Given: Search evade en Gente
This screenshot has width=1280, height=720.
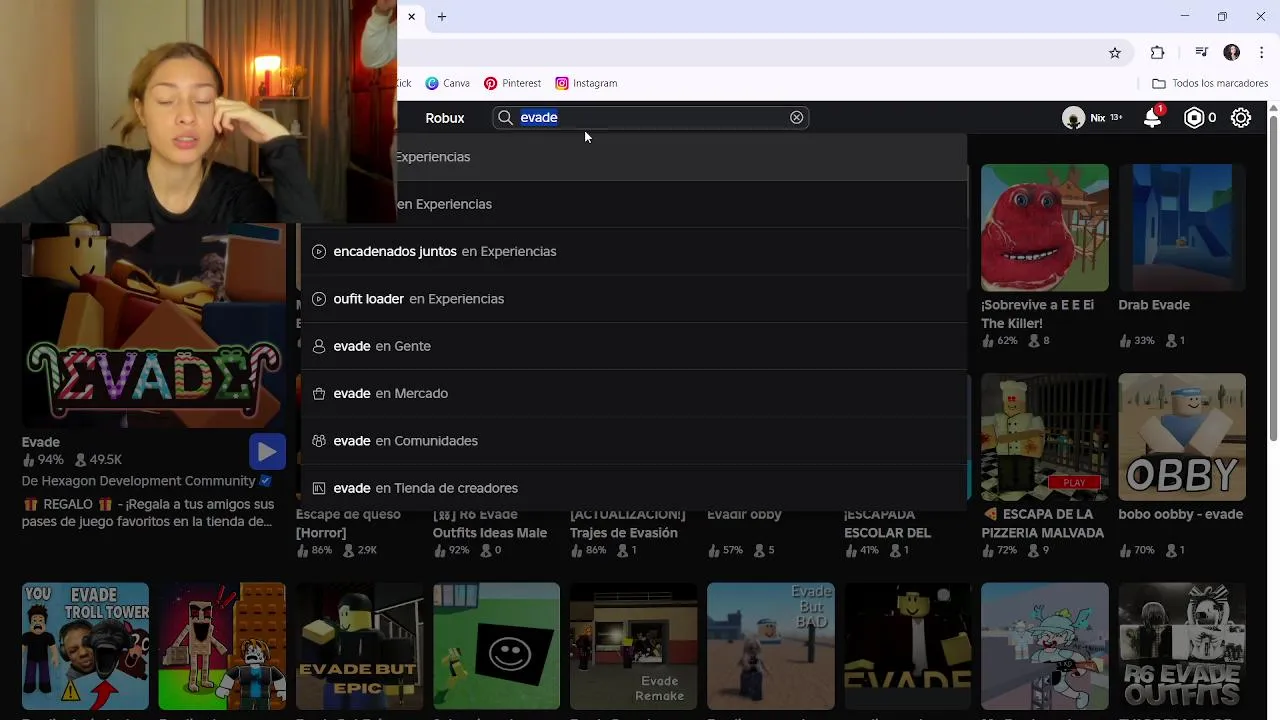Looking at the screenshot, I should 633,346.
